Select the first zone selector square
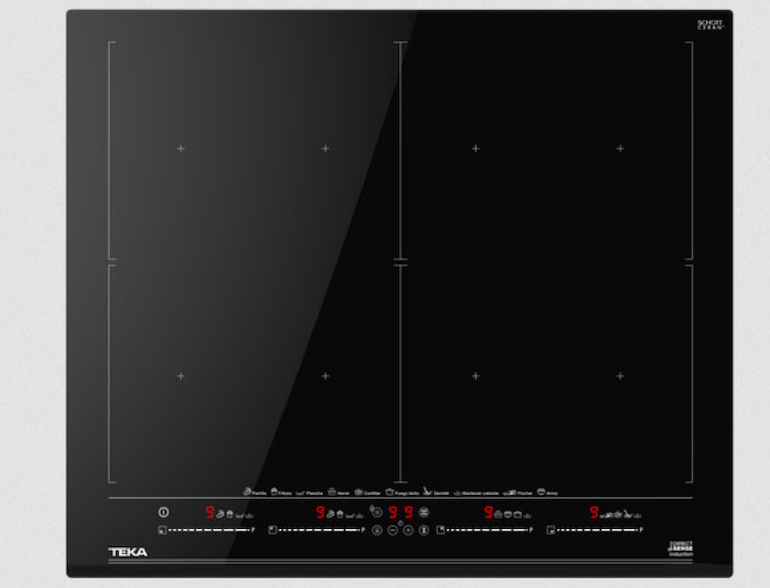 click(162, 530)
